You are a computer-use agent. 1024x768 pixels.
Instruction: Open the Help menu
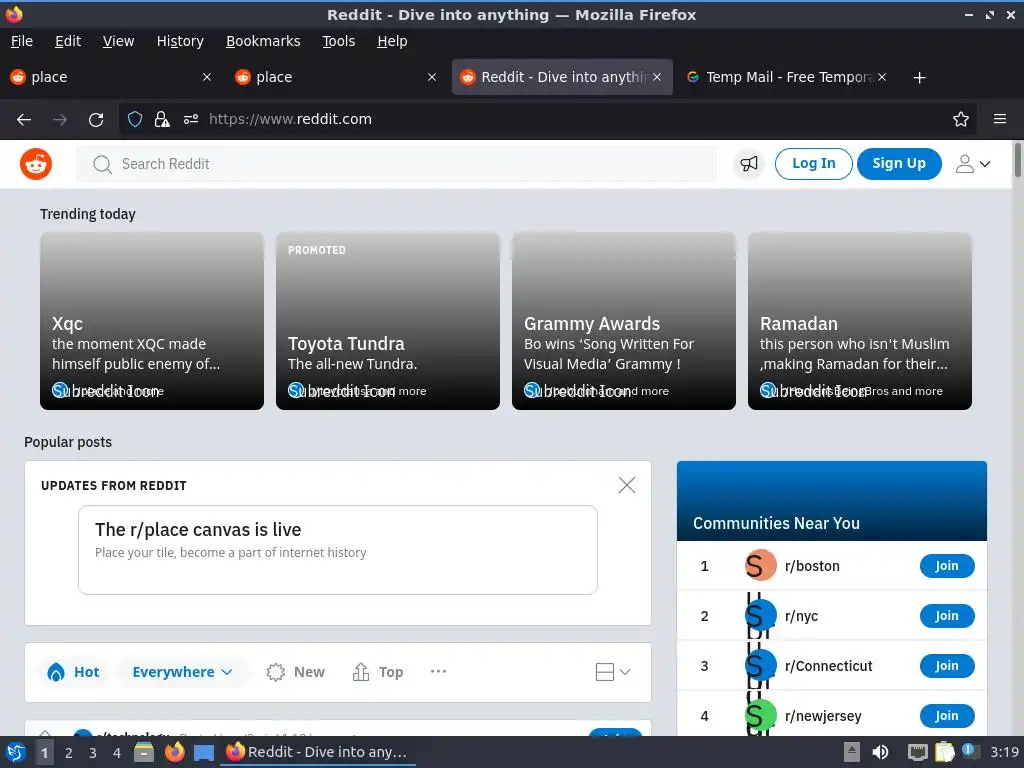point(392,41)
